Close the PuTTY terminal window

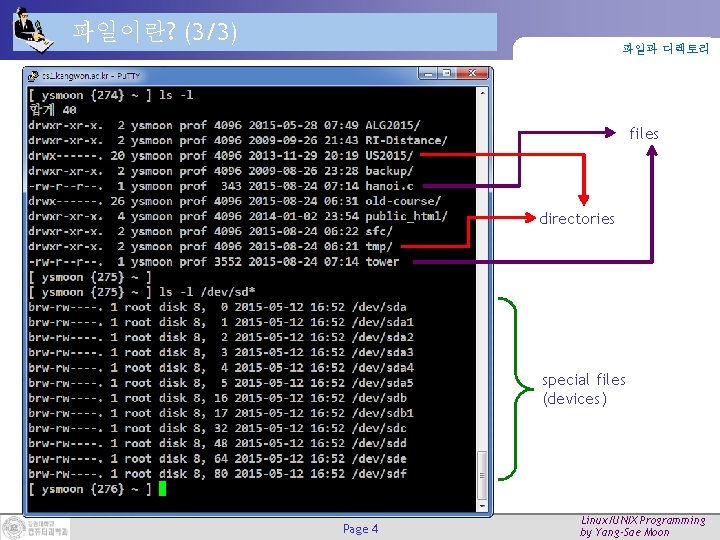[x=472, y=73]
